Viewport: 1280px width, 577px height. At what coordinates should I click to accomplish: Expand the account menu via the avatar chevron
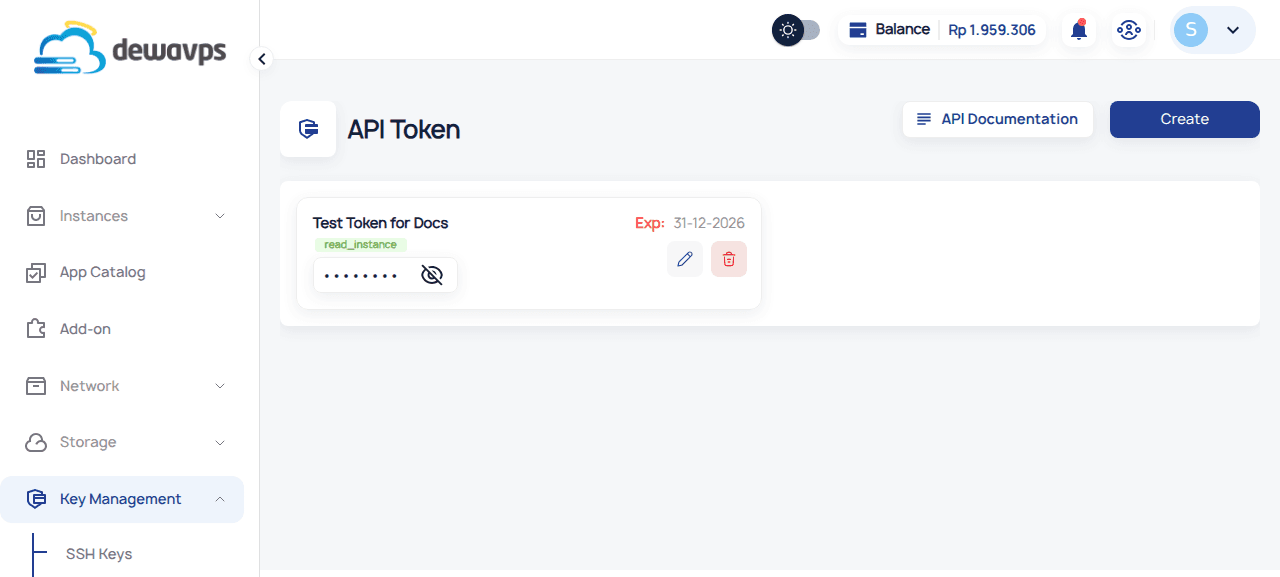click(1232, 29)
